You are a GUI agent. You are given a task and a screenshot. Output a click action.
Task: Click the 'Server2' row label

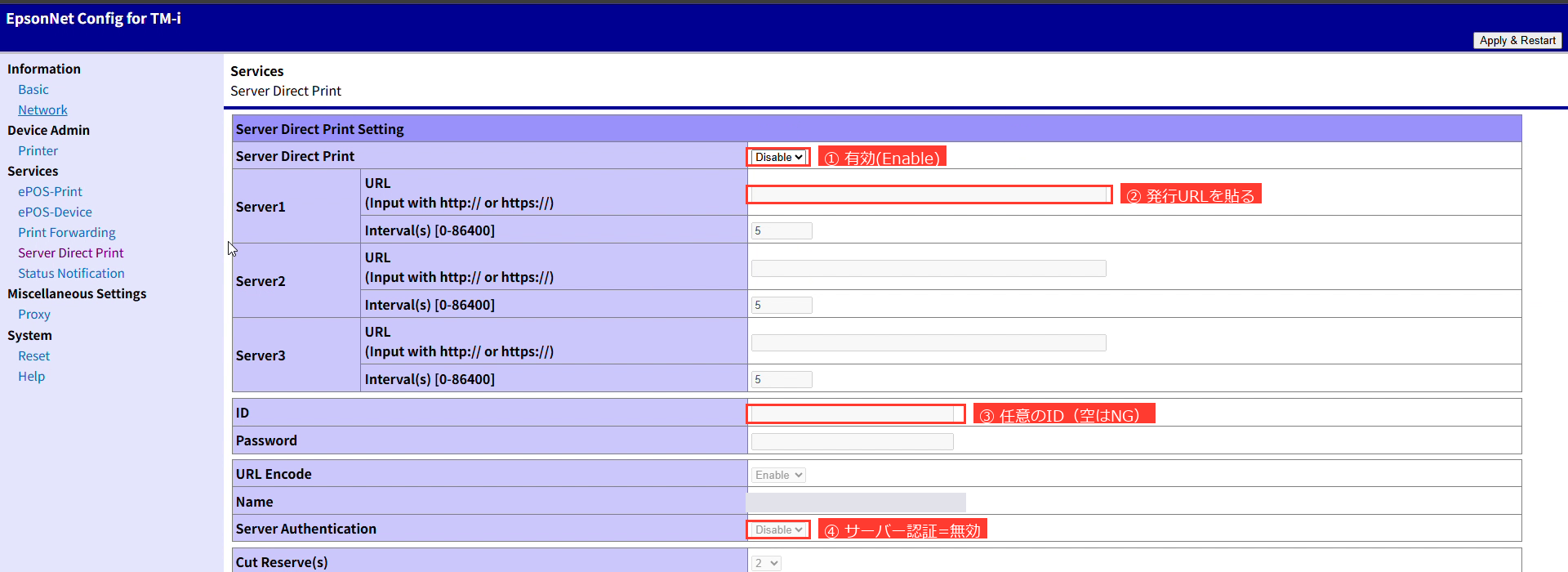coord(261,281)
